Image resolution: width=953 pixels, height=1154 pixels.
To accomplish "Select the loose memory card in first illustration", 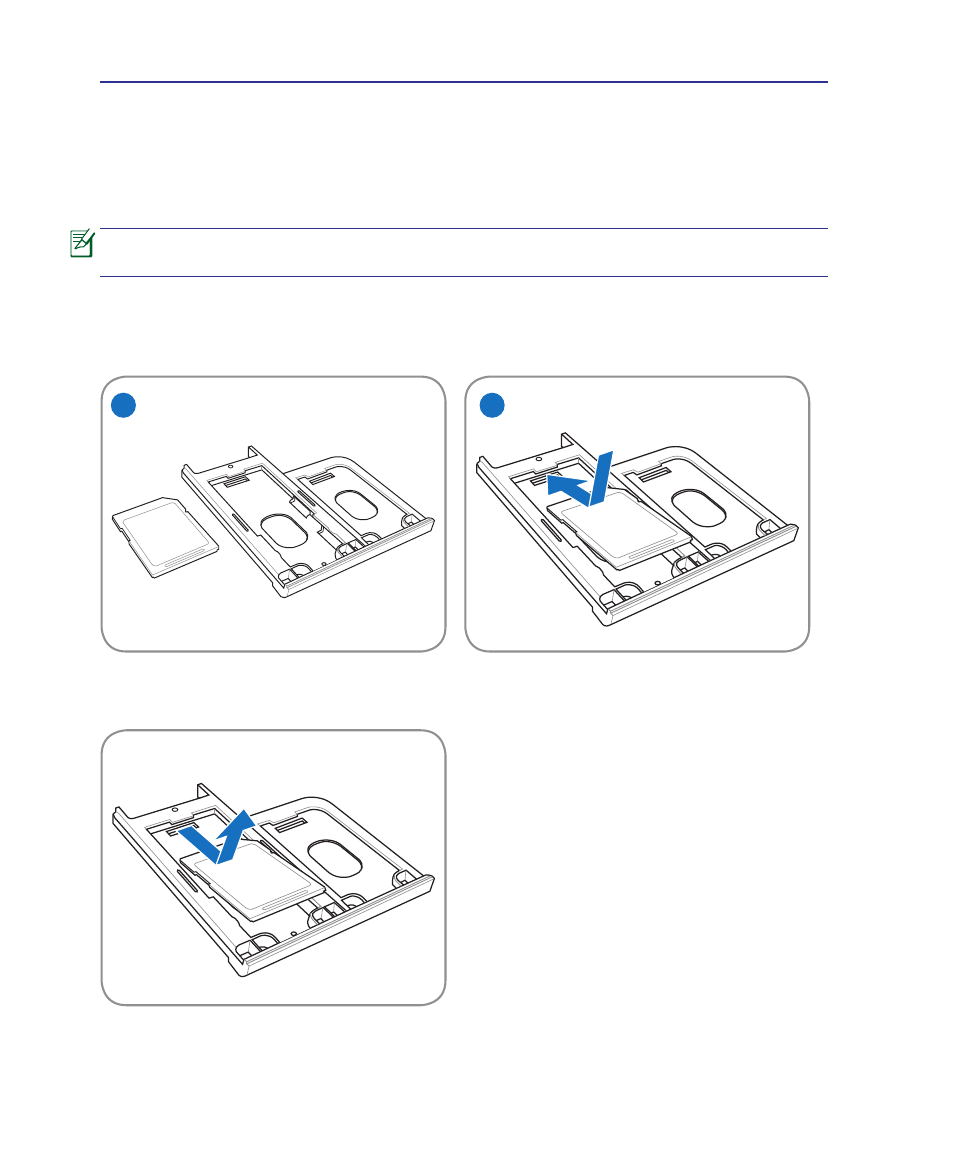I will pos(165,537).
